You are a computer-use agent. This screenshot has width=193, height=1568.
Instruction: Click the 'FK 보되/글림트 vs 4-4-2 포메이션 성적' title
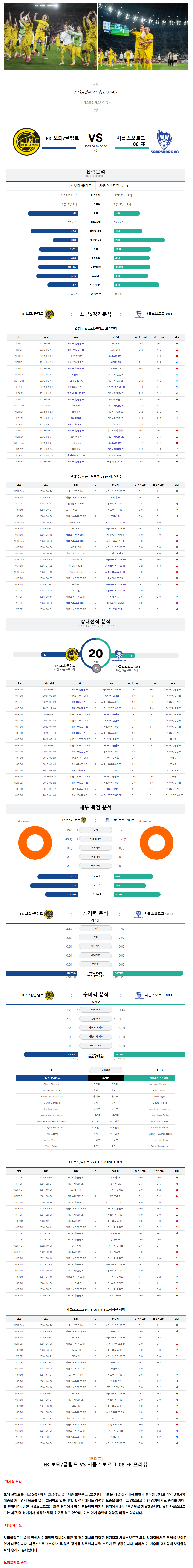coord(96,1162)
